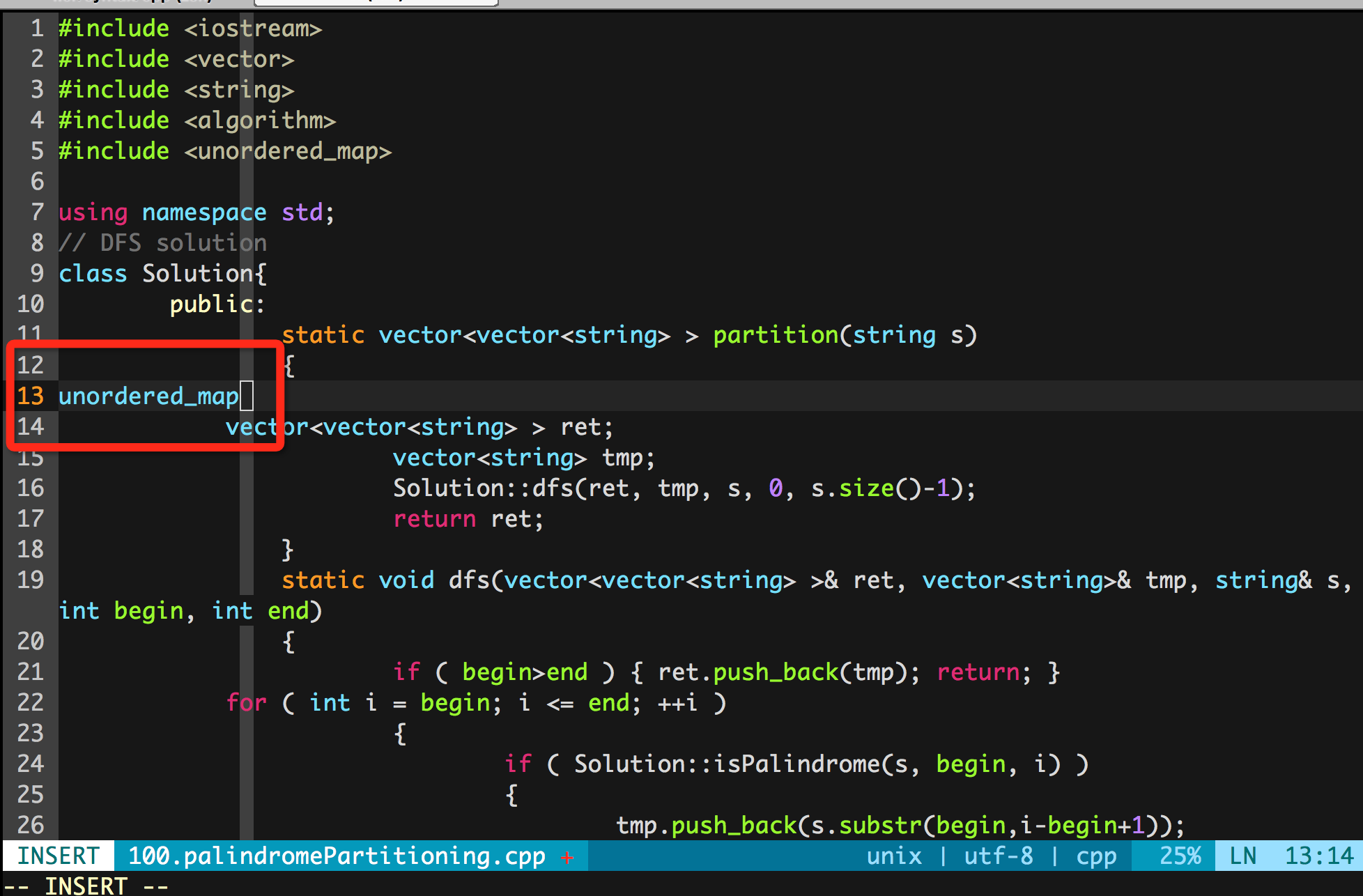The width and height of the screenshot is (1363, 896).
Task: Click the closing brace on line 18
Action: (x=288, y=550)
